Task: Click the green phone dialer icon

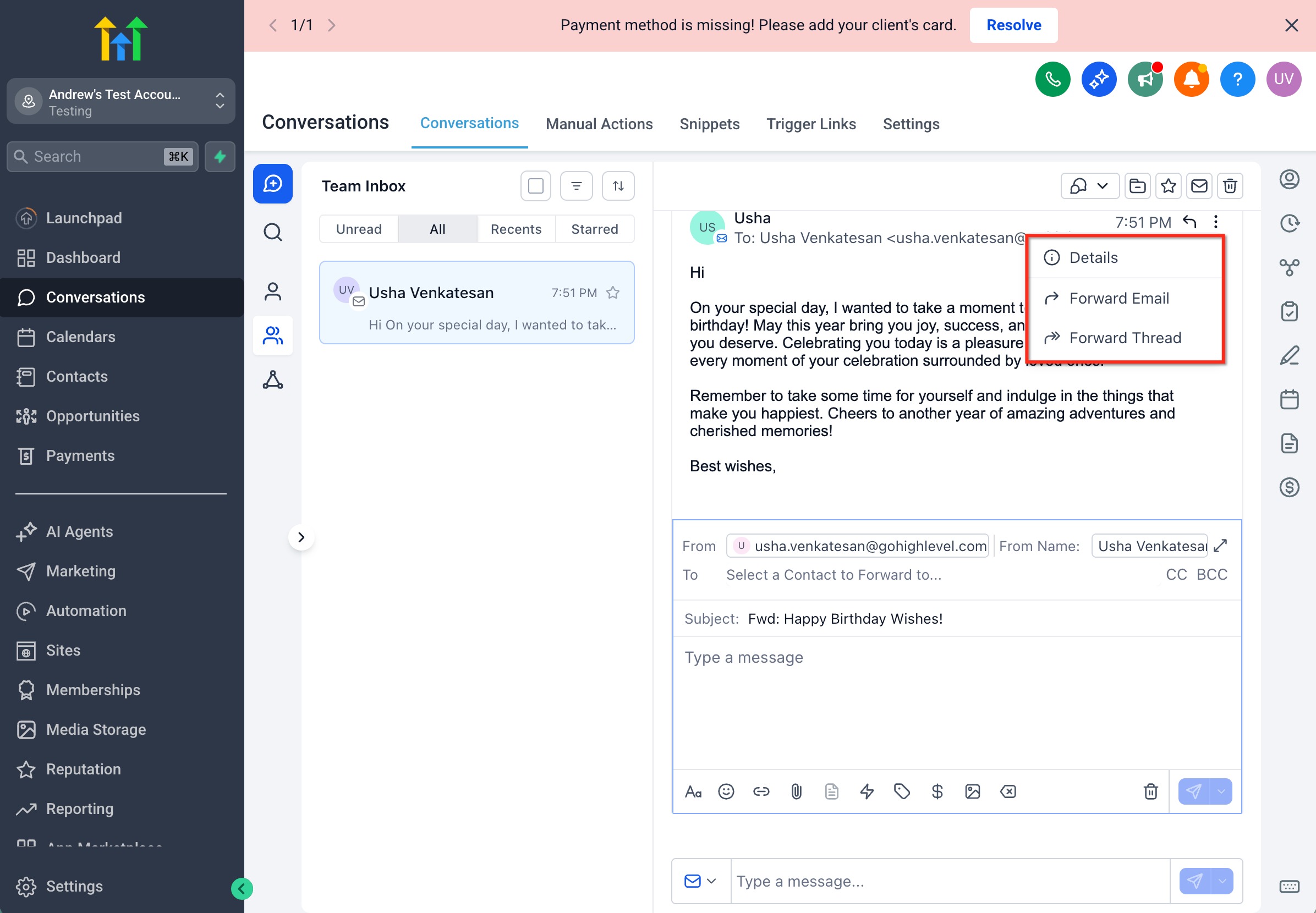Action: pyautogui.click(x=1052, y=79)
